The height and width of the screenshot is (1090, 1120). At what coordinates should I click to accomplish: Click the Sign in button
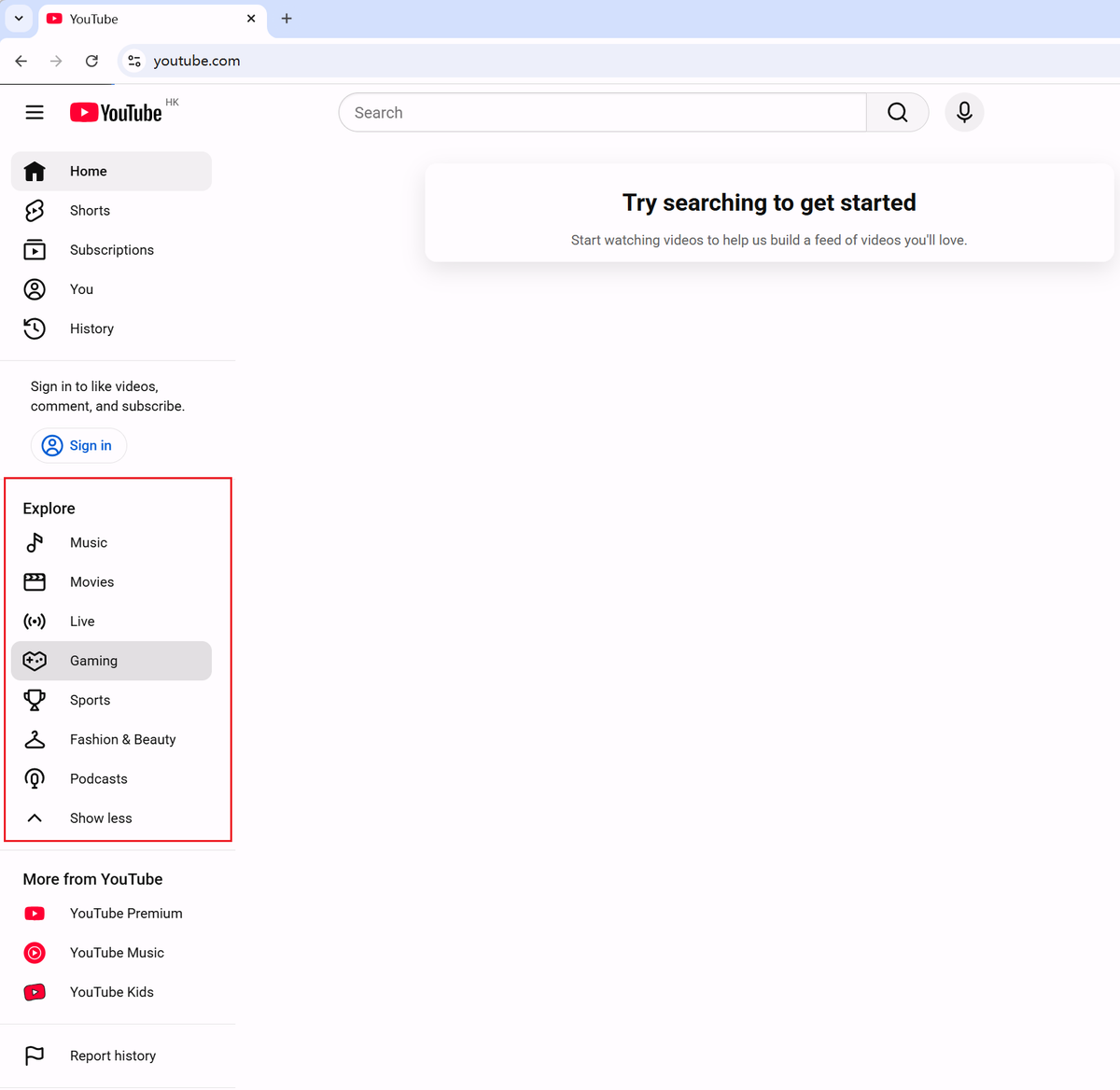click(78, 445)
